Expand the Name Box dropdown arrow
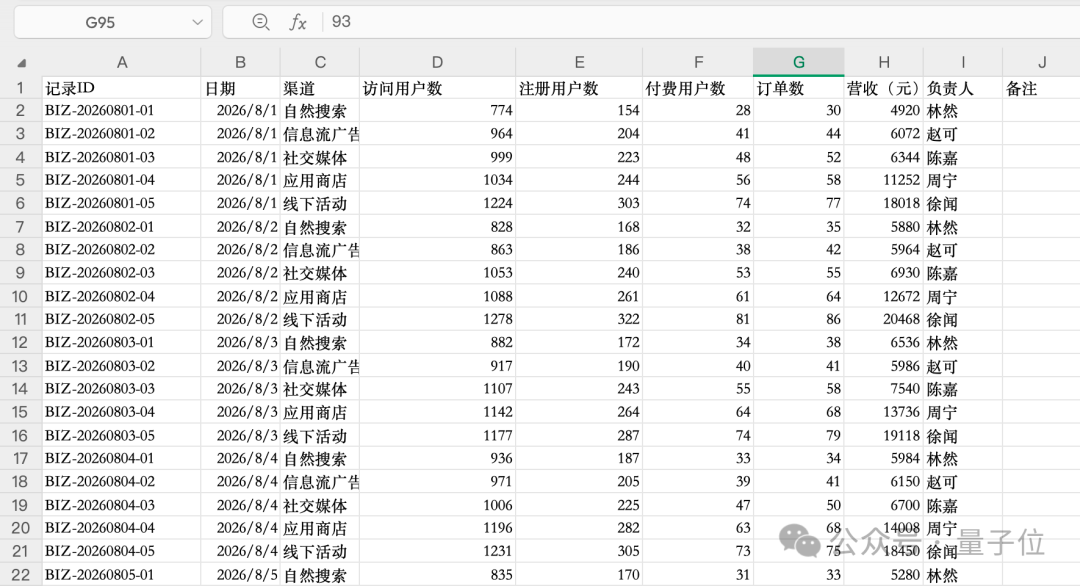Viewport: 1080px width, 586px height. (198, 22)
